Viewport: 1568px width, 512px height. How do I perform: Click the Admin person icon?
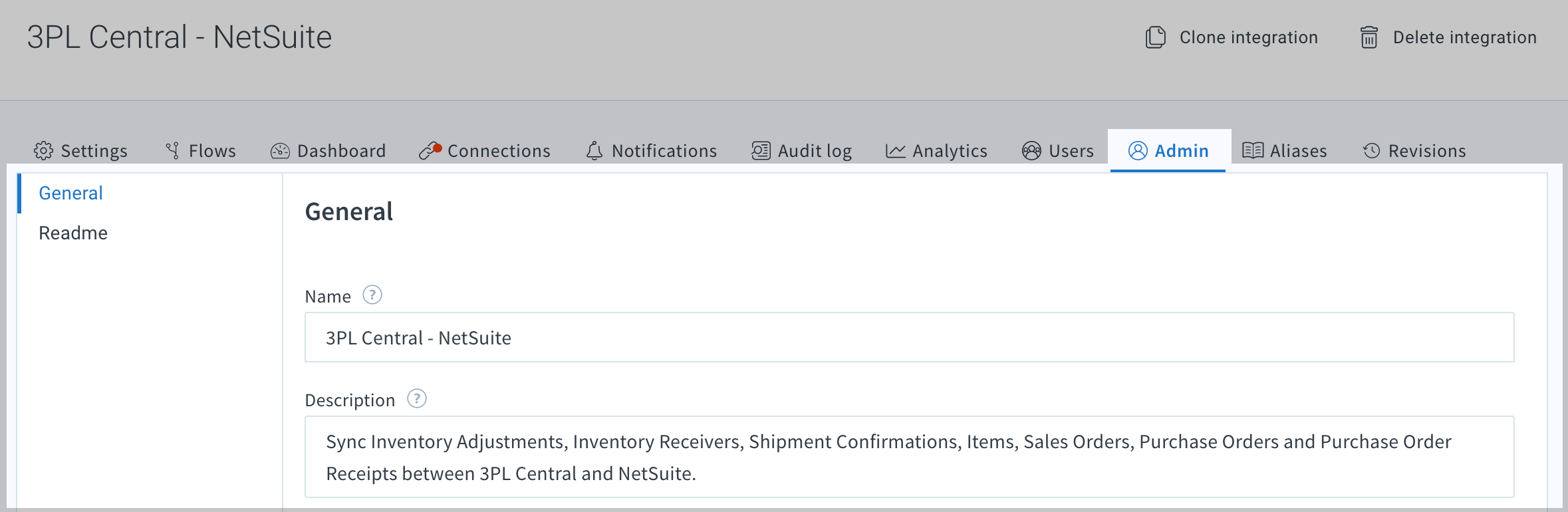(x=1138, y=151)
